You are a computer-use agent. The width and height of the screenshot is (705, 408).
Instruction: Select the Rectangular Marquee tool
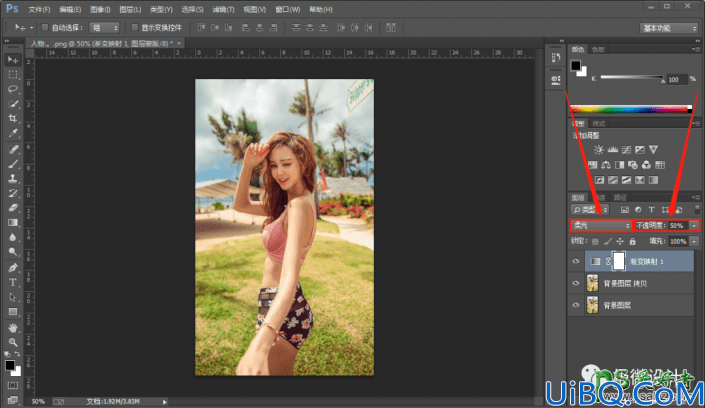point(13,75)
